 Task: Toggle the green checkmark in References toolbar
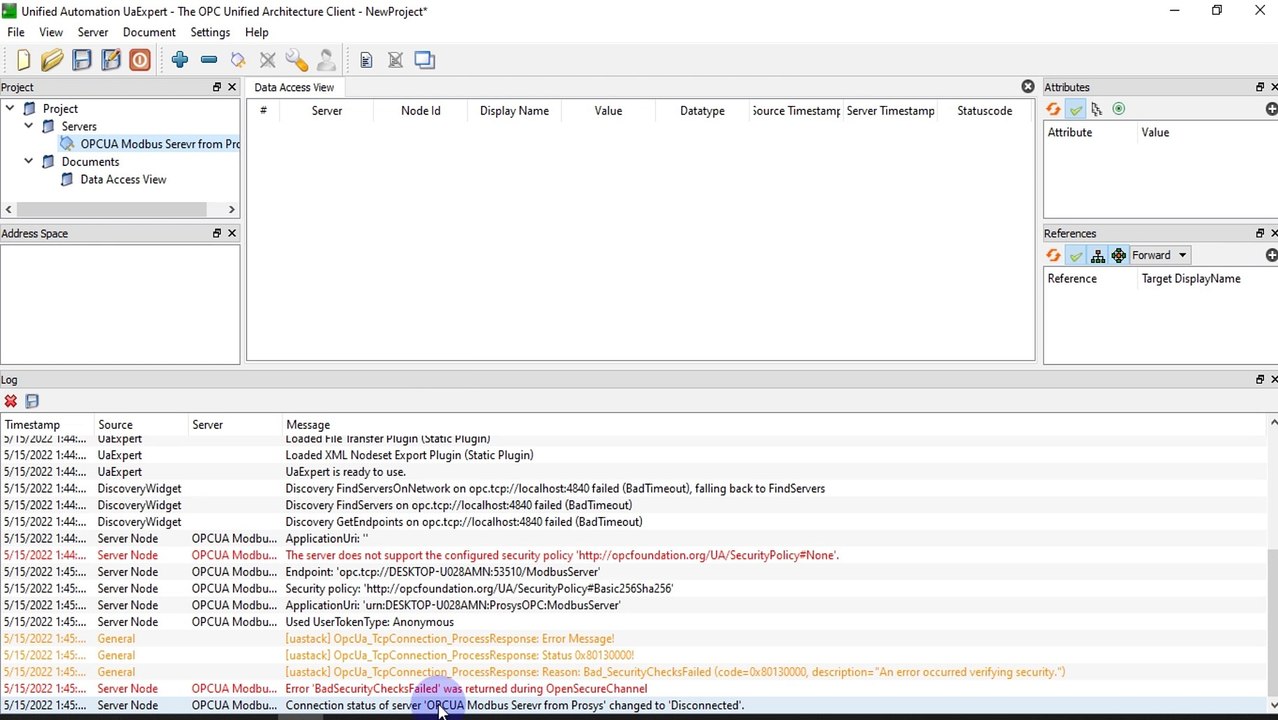[1075, 255]
